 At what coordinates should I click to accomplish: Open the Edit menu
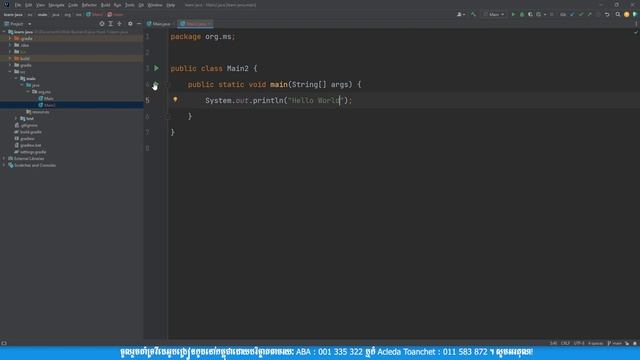[29, 5]
